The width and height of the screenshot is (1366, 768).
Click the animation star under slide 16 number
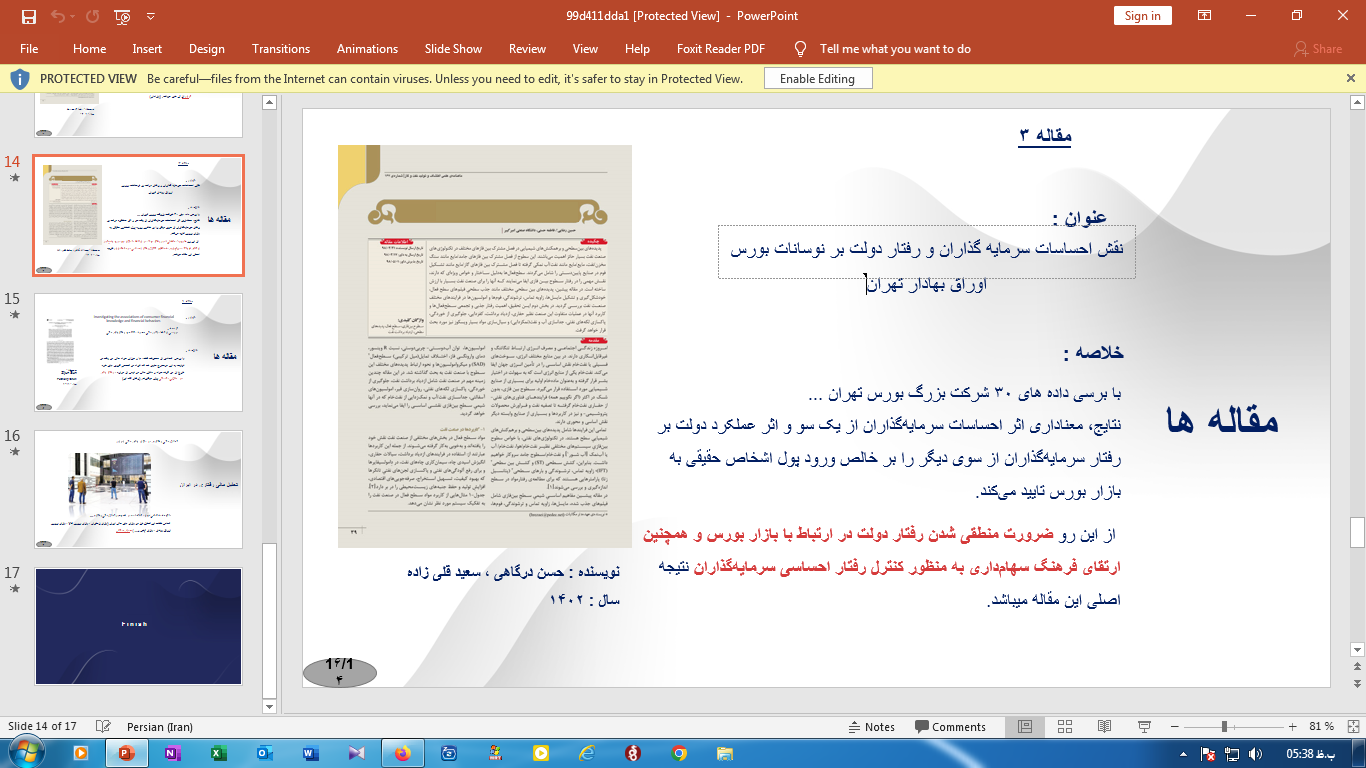[14, 452]
